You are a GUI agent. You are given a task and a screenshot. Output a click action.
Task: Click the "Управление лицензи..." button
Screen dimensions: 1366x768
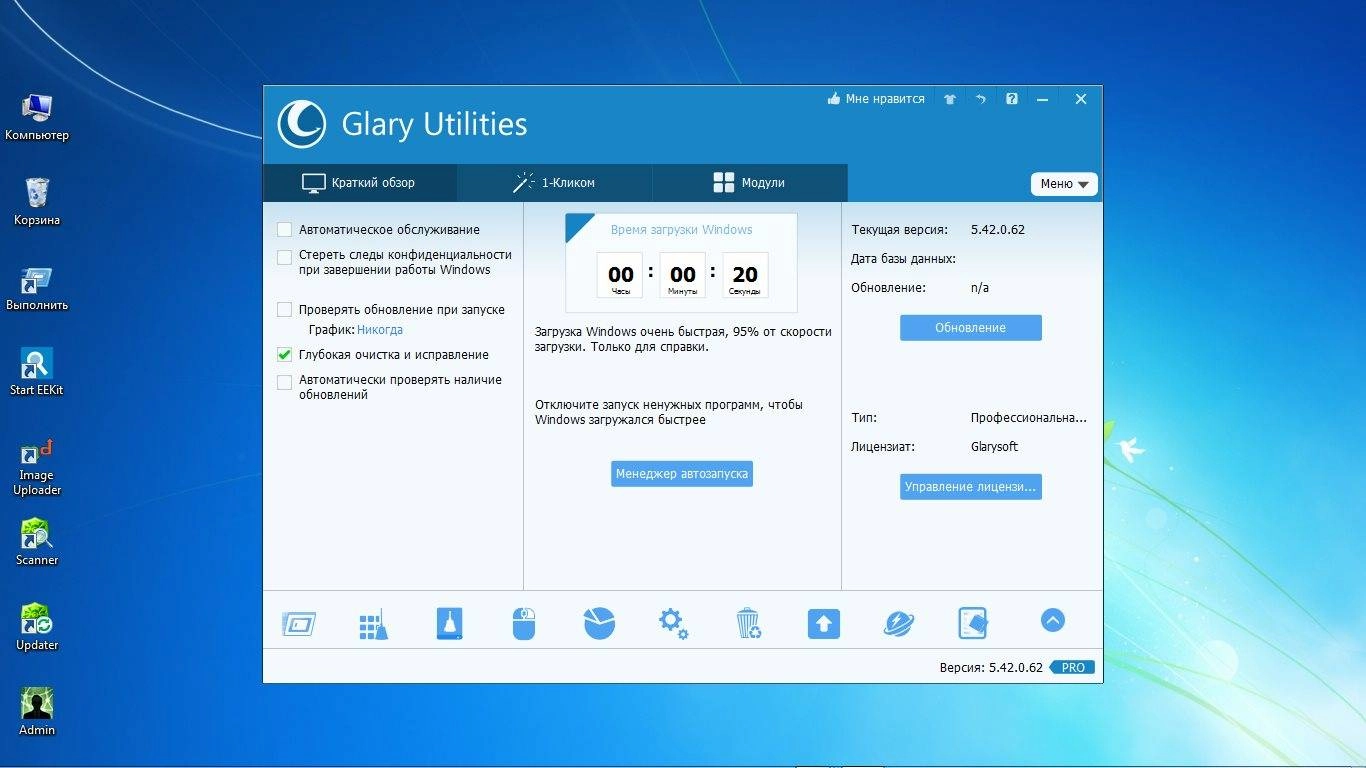[971, 487]
